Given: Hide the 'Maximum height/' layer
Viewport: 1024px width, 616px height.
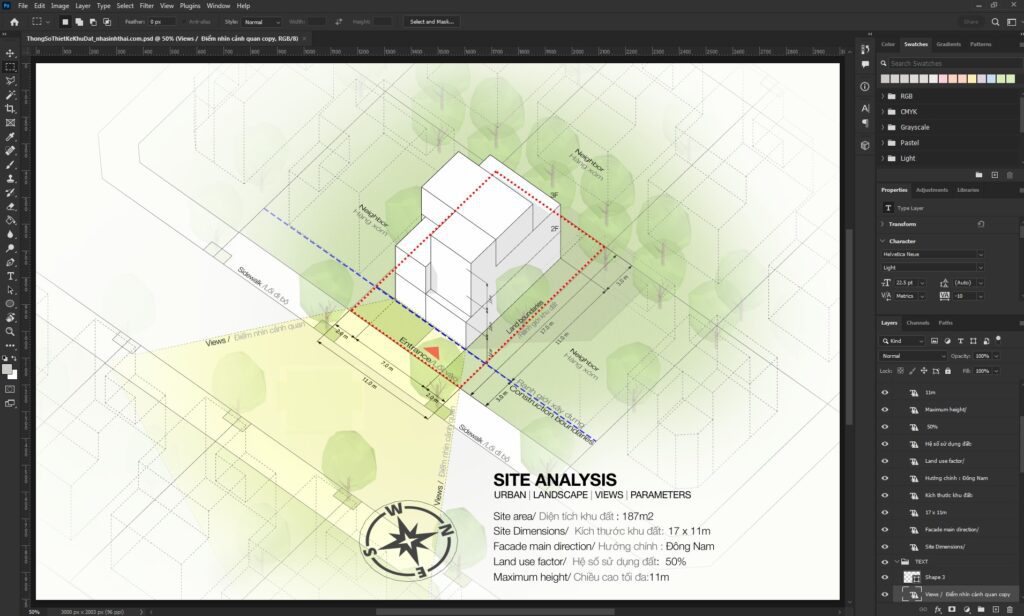Looking at the screenshot, I should point(885,409).
